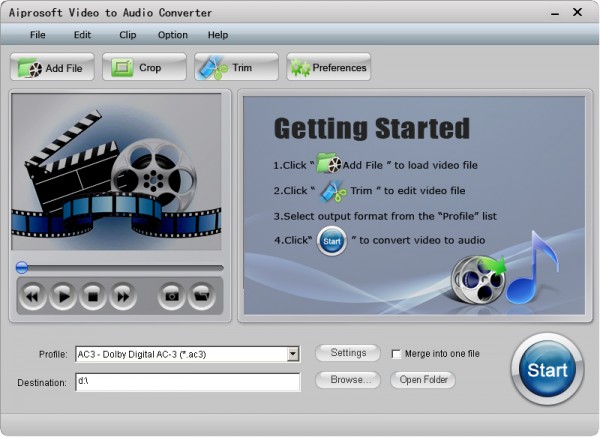Click the 'to load video file' text
The height and width of the screenshot is (437, 600).
click(x=436, y=165)
